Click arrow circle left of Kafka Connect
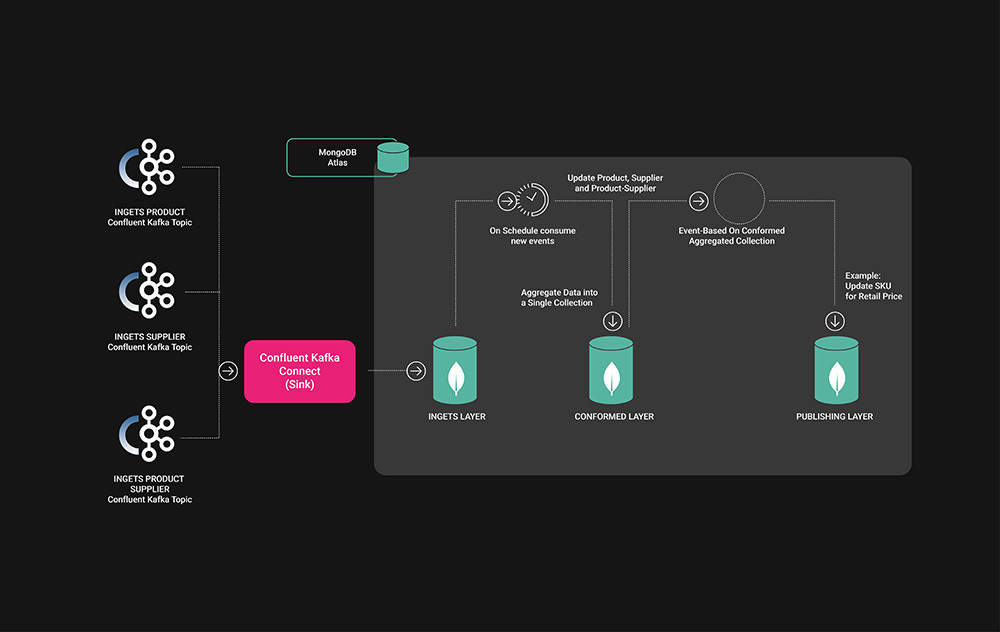The image size is (1000, 632). (228, 371)
